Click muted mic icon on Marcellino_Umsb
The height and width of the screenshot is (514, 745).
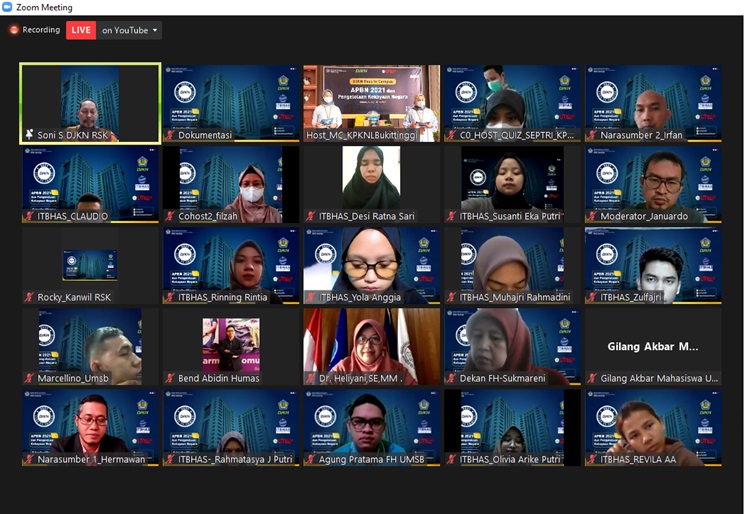[x=29, y=378]
